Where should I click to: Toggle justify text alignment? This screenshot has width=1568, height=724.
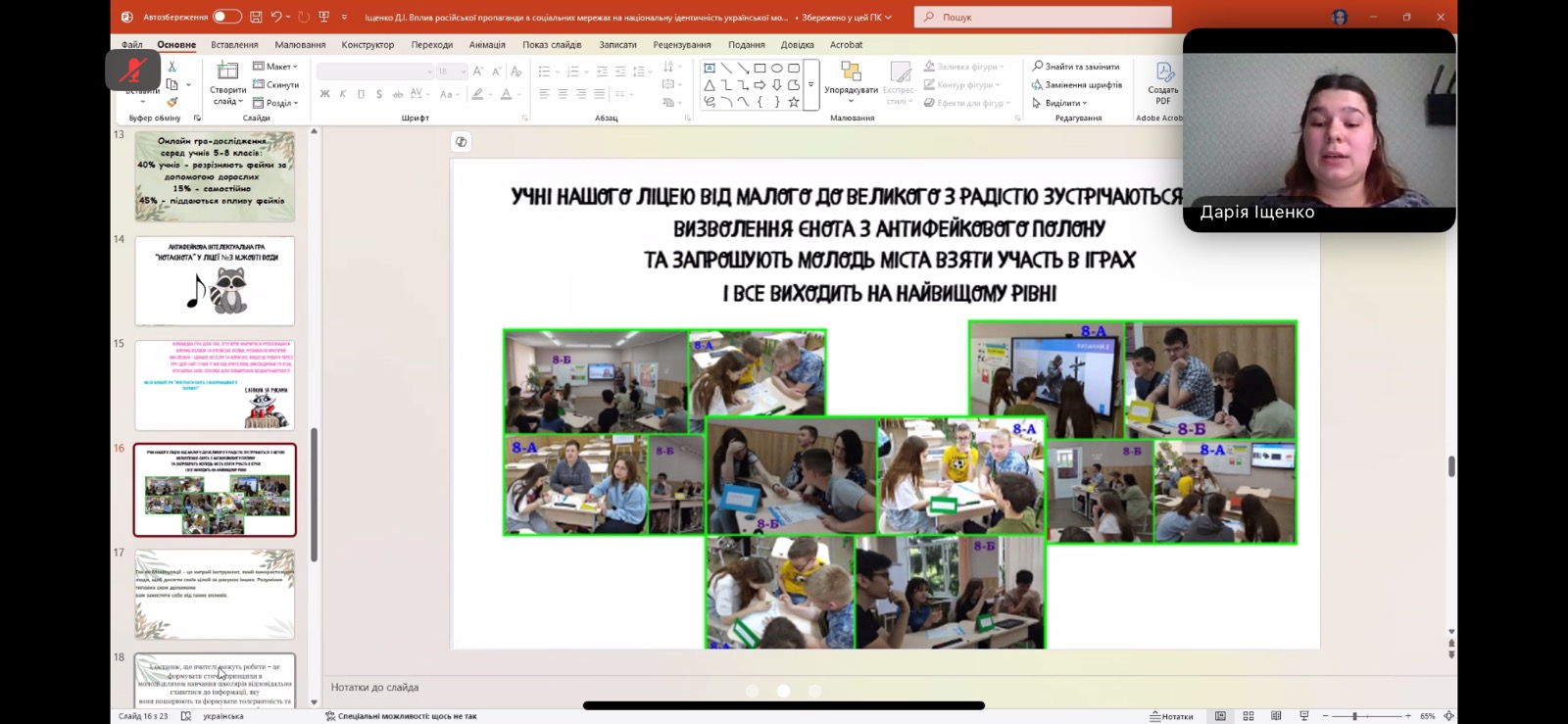pyautogui.click(x=599, y=94)
